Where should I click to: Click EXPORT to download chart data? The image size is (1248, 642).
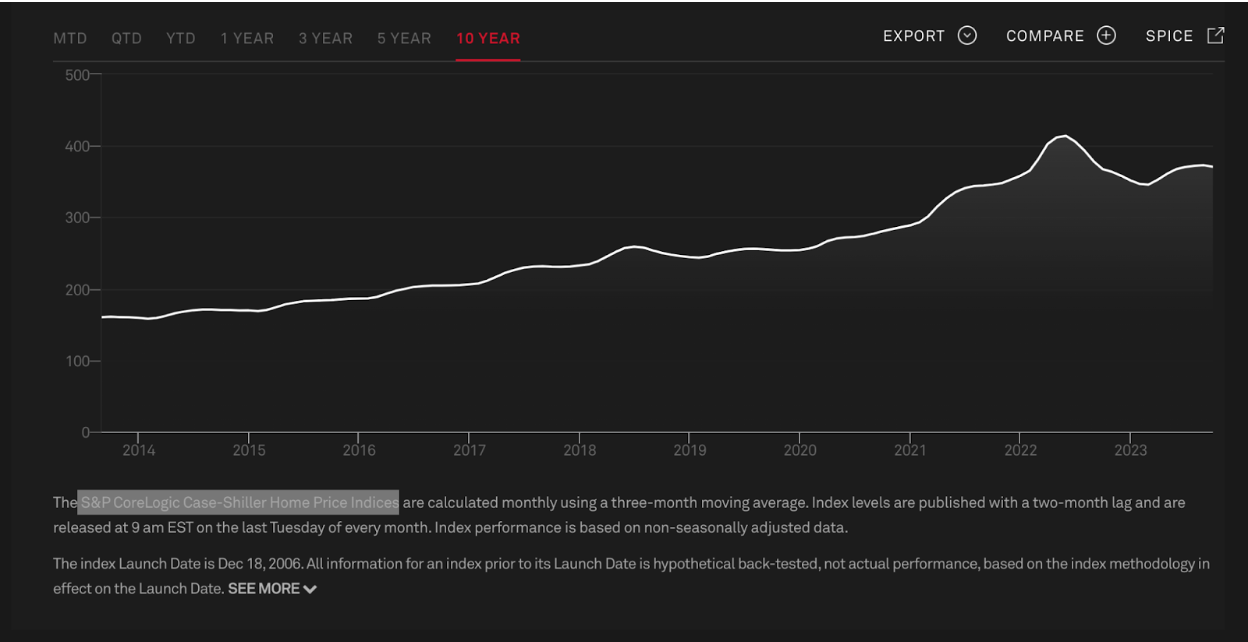(913, 35)
